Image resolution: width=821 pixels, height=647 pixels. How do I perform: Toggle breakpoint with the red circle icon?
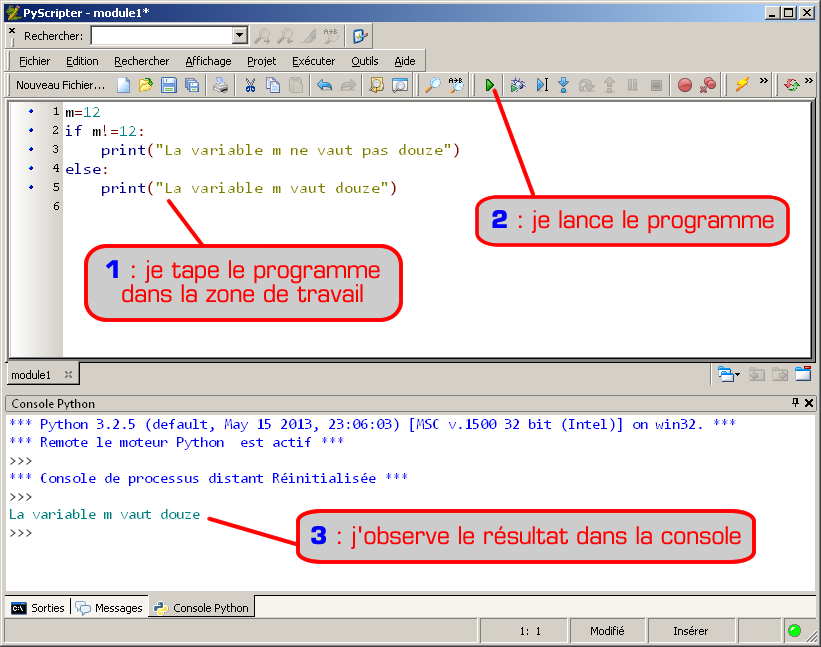pos(685,86)
